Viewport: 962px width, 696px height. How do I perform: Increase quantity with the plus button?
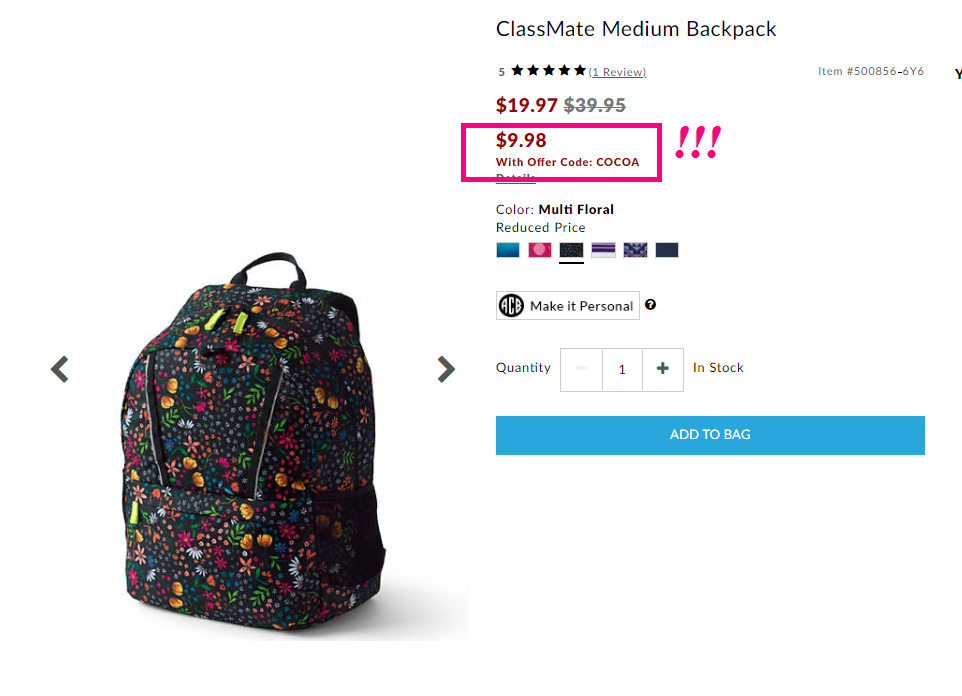[x=663, y=368]
